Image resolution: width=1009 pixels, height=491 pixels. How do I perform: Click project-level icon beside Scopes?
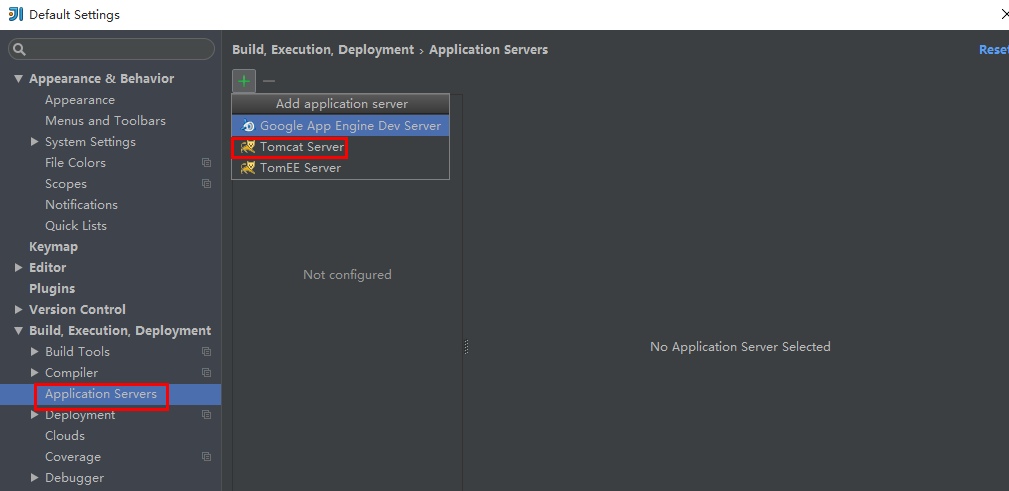coord(207,184)
